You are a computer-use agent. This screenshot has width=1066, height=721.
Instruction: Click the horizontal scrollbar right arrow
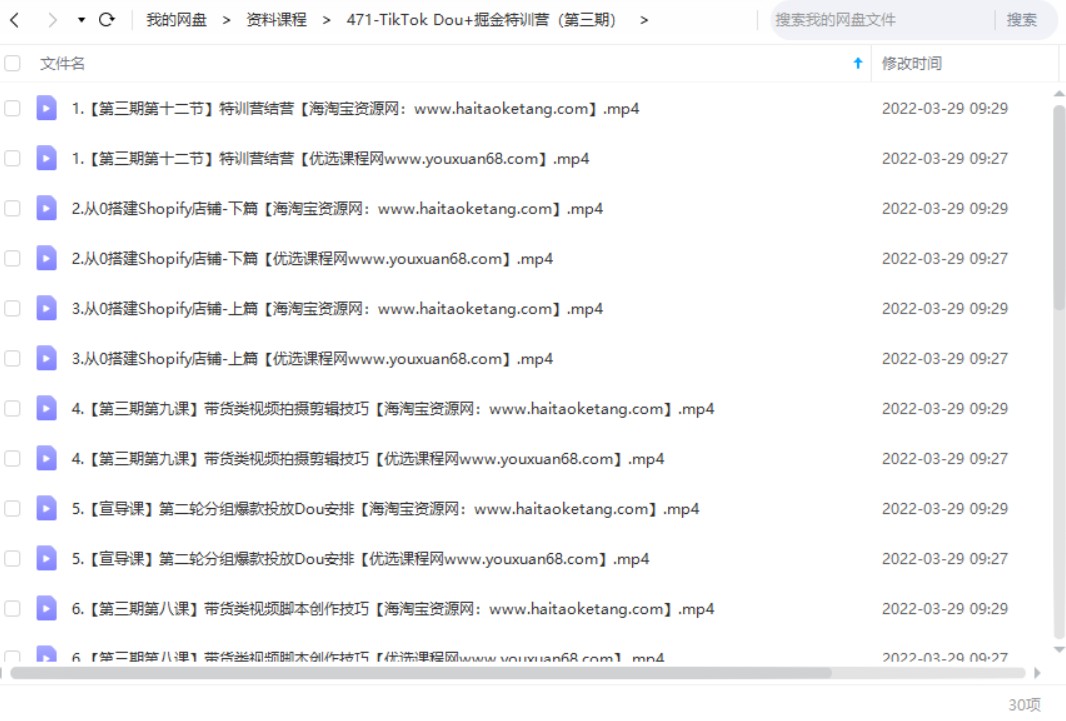point(1037,673)
